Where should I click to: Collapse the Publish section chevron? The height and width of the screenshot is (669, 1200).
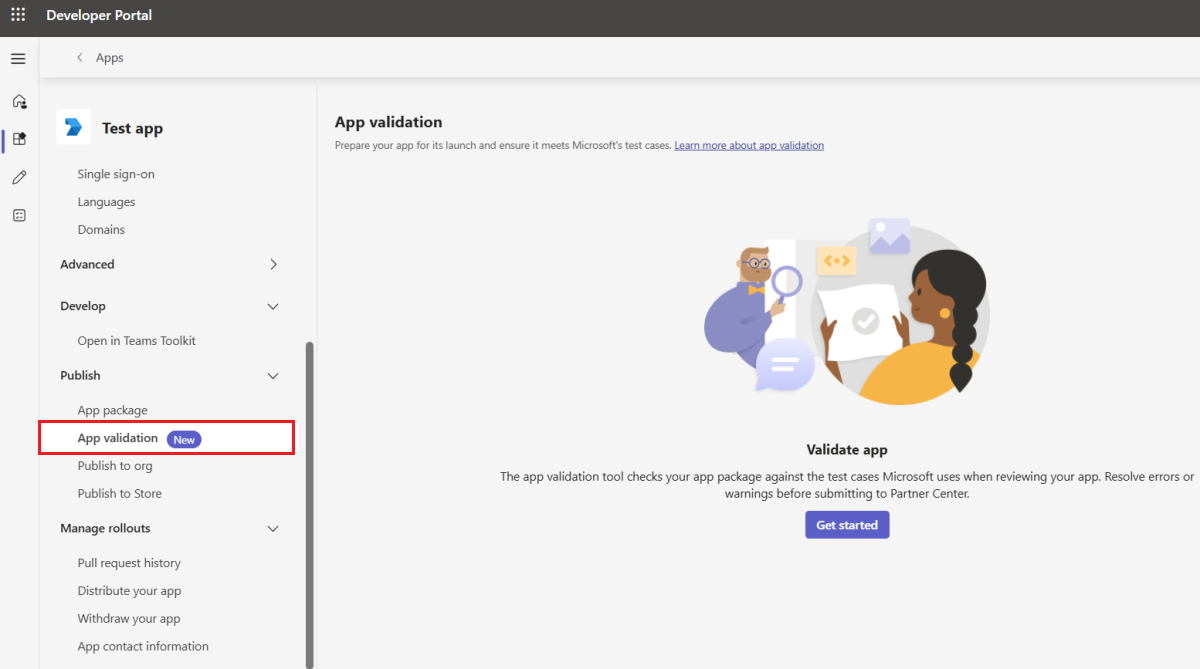(273, 375)
